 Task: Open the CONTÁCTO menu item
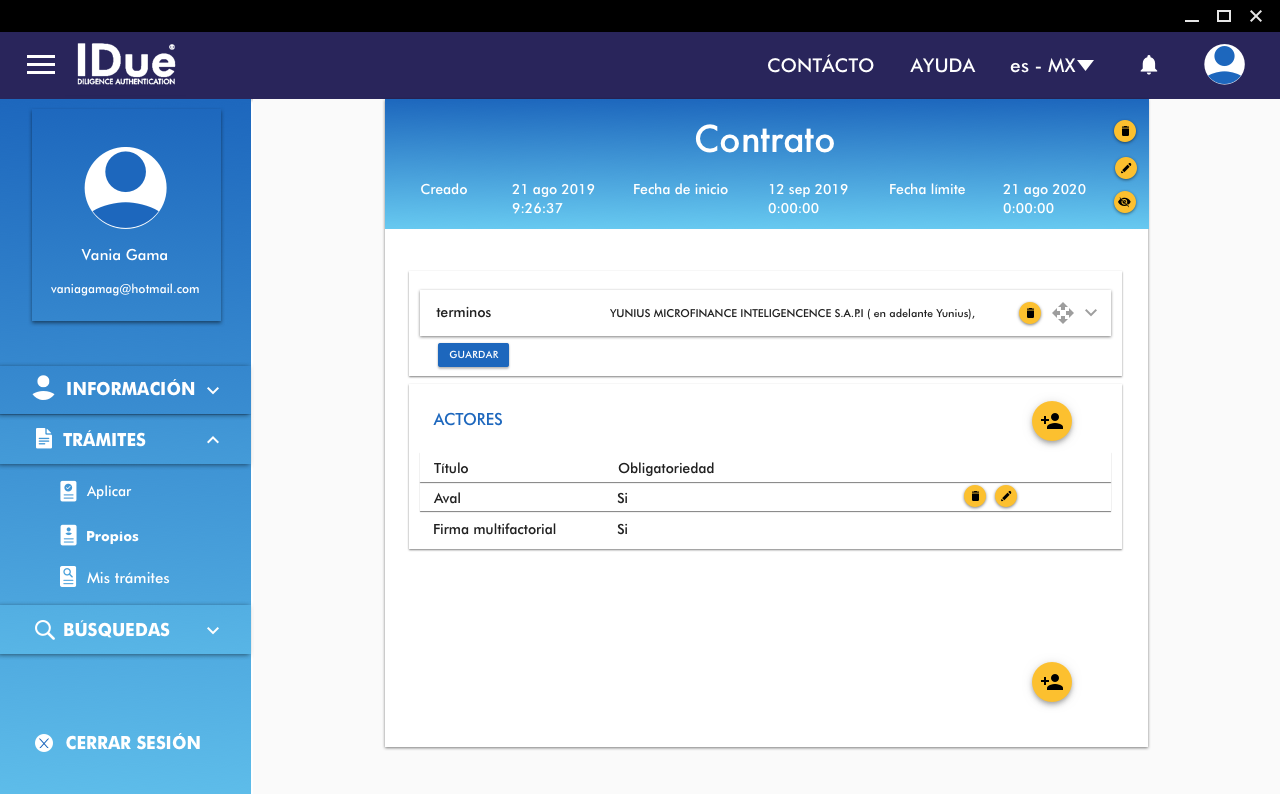tap(820, 66)
